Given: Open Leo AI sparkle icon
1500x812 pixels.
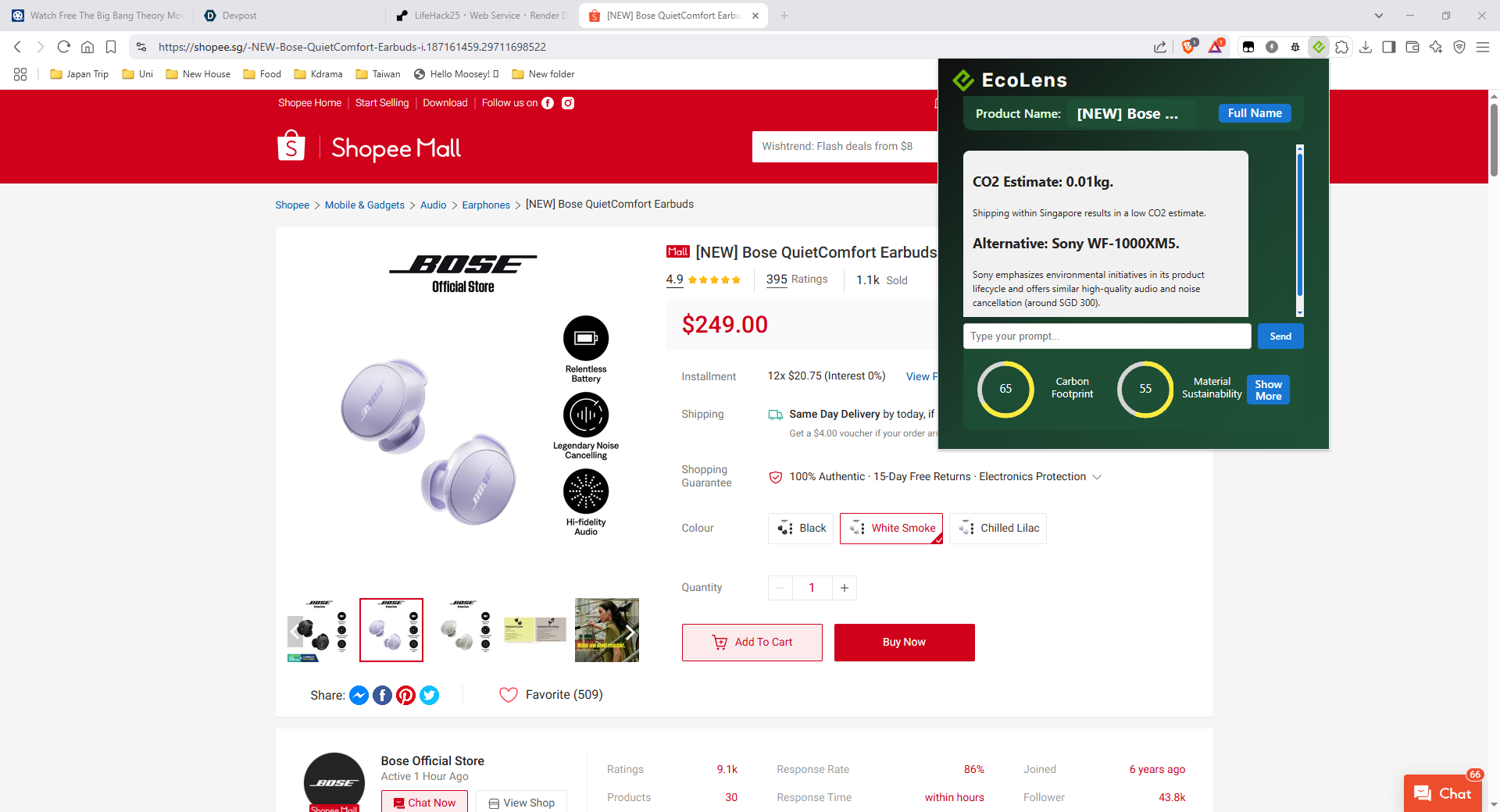Looking at the screenshot, I should 1436,47.
